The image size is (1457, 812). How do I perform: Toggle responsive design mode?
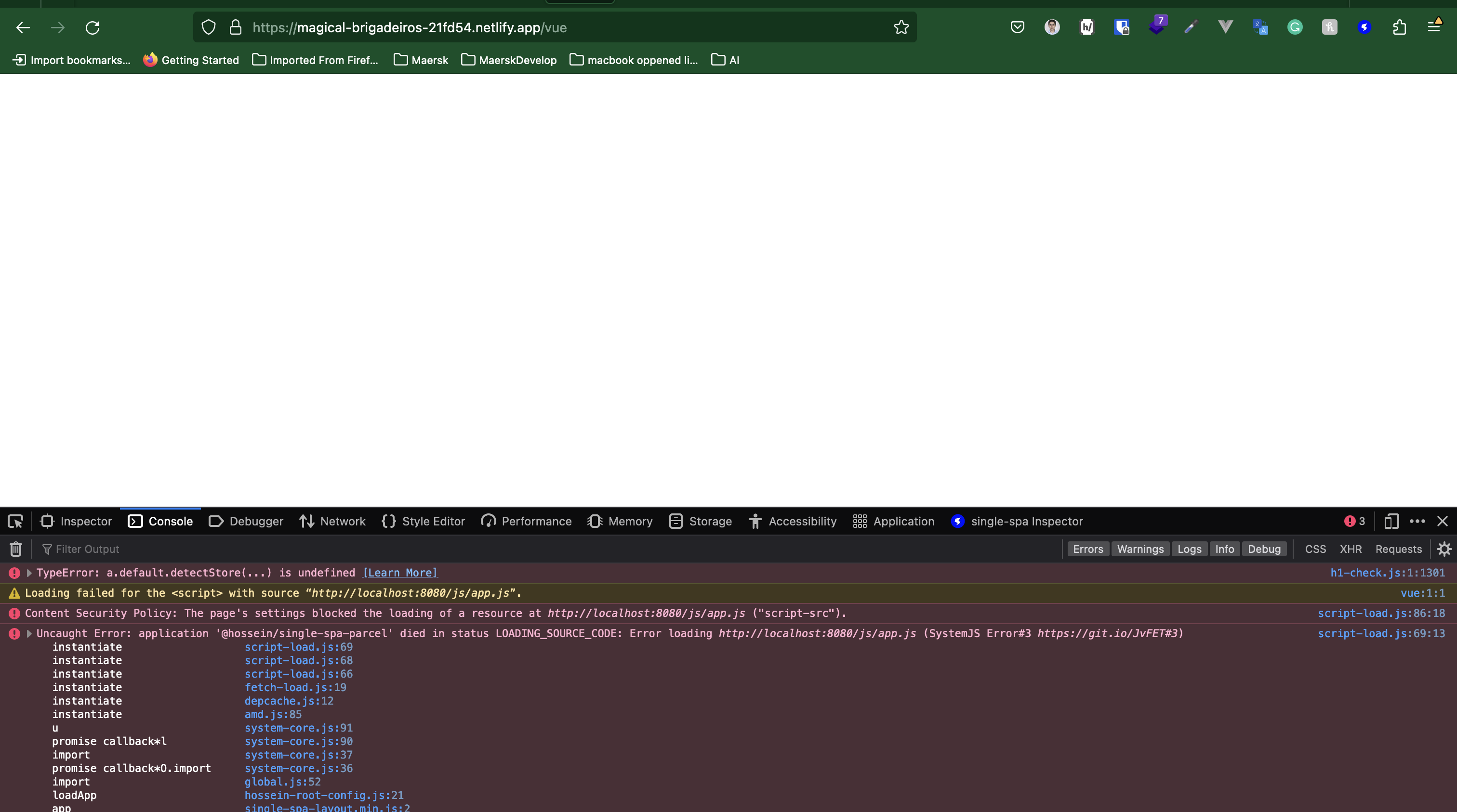tap(1392, 521)
